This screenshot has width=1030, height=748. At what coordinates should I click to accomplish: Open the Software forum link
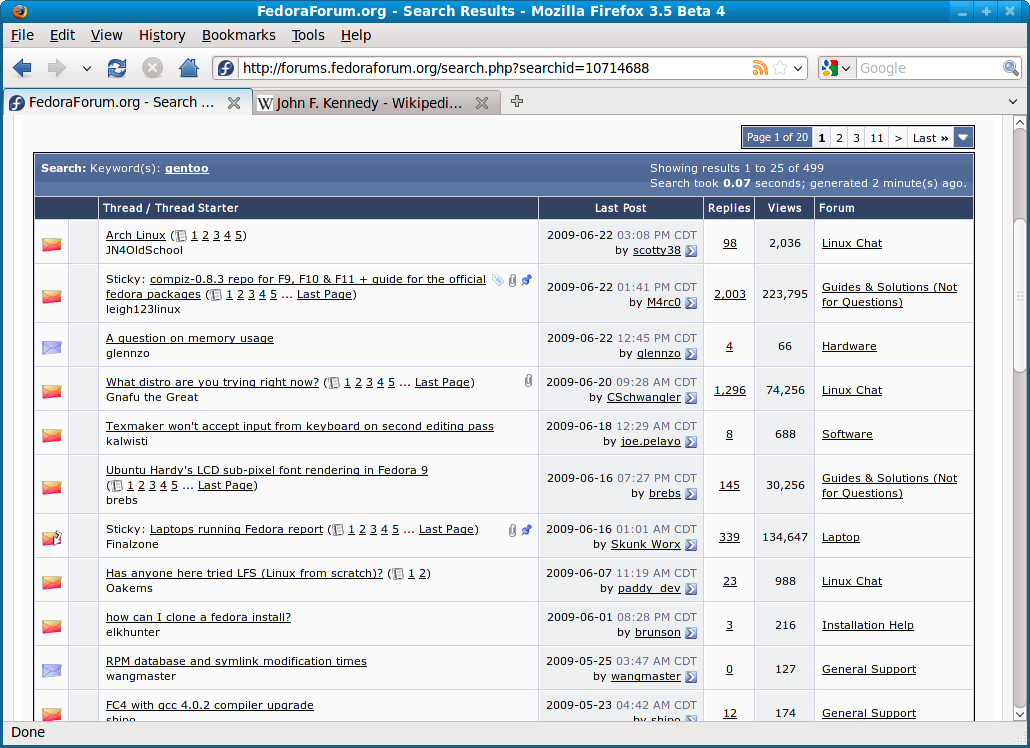coord(847,434)
